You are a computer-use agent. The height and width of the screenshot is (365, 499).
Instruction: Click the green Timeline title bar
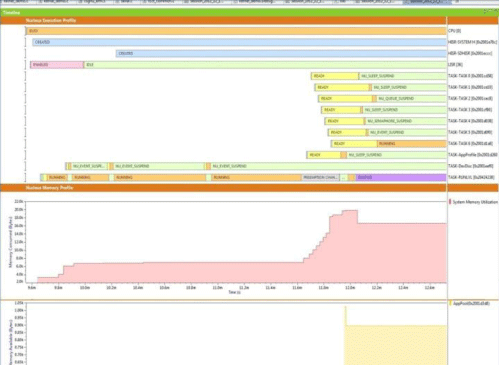point(249,13)
